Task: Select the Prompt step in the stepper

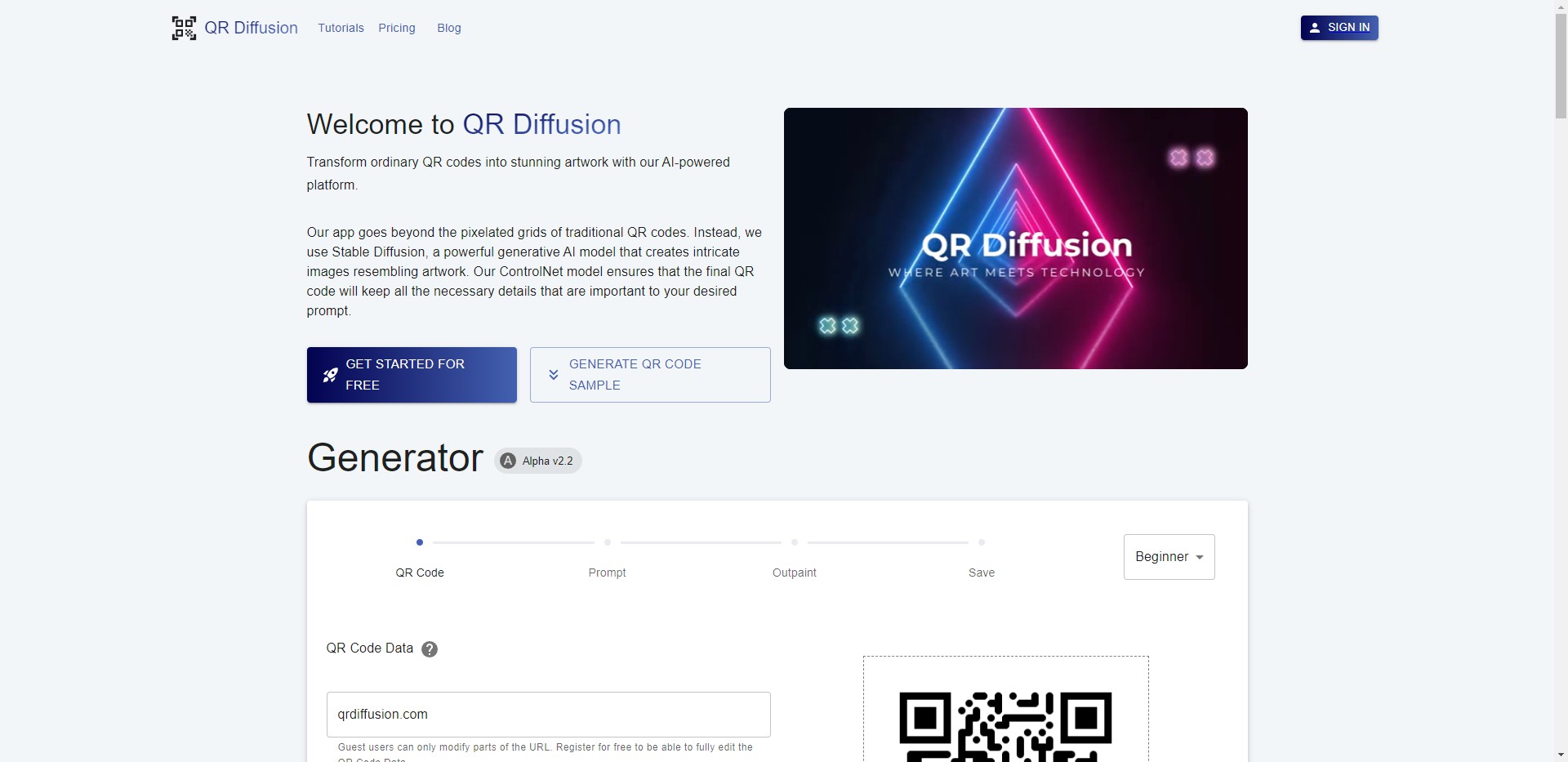Action: click(x=607, y=541)
